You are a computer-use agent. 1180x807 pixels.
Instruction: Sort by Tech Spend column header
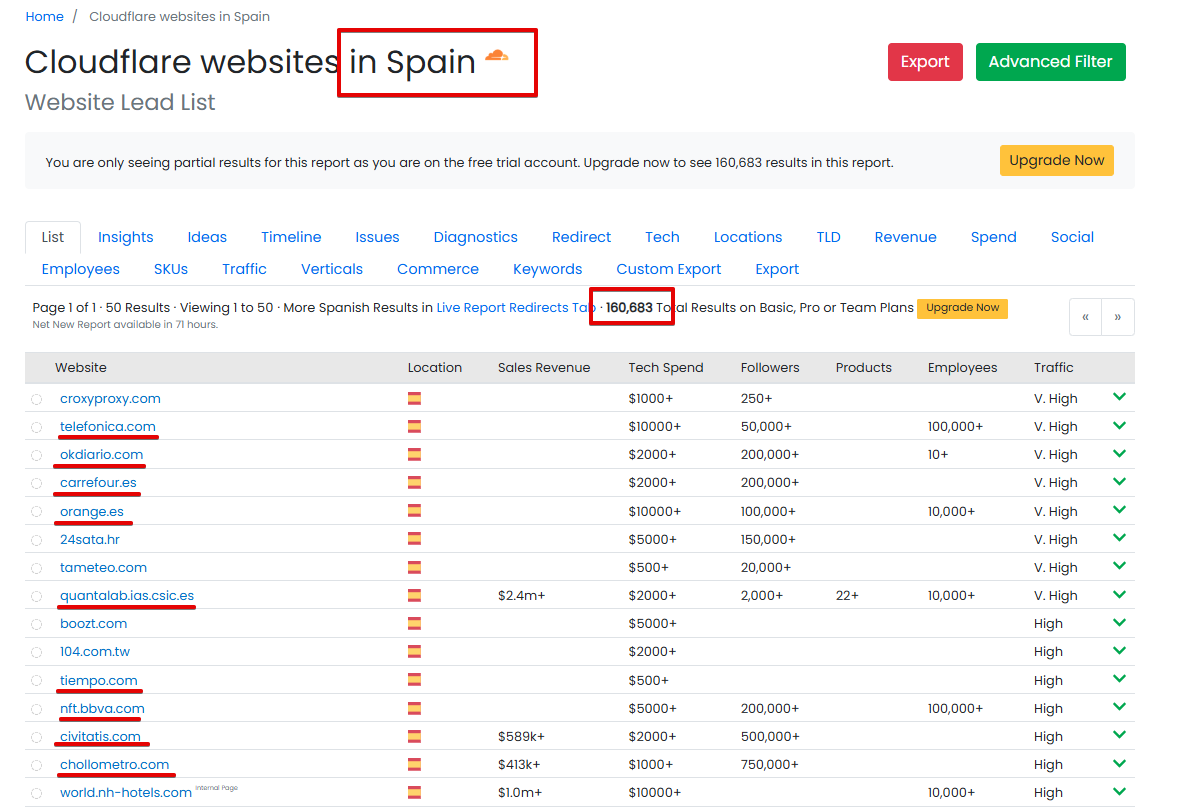[666, 367]
